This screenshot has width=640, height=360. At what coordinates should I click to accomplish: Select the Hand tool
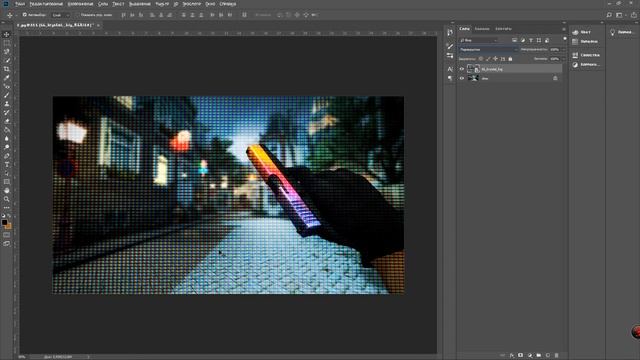(x=7, y=191)
